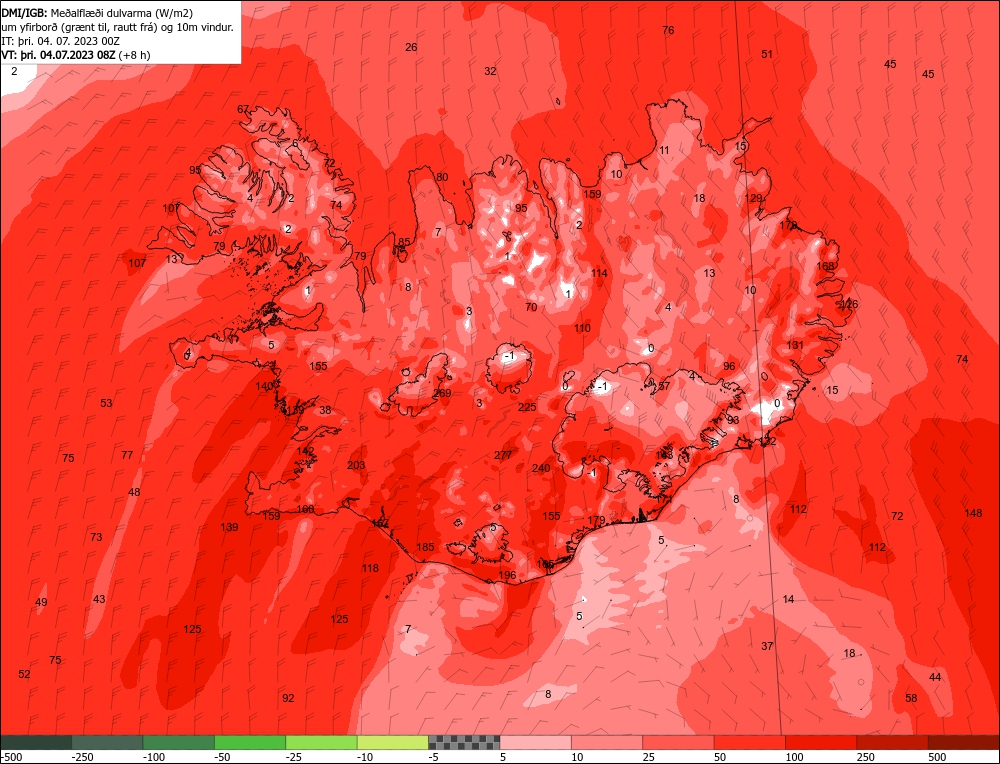Click the '-250' label on the color scale
1000x764 pixels.
81,756
